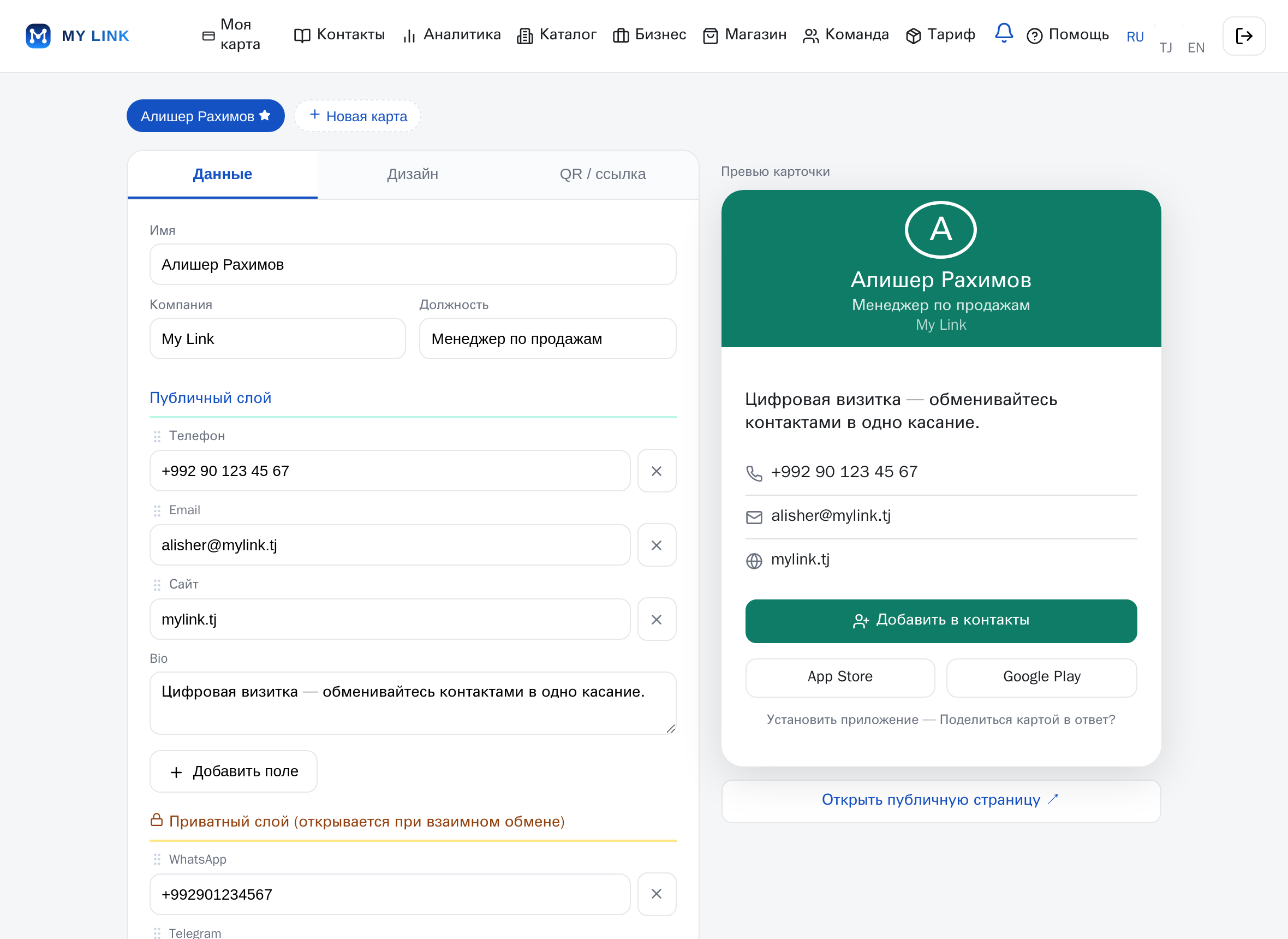Click the Телефон input field

[390, 471]
